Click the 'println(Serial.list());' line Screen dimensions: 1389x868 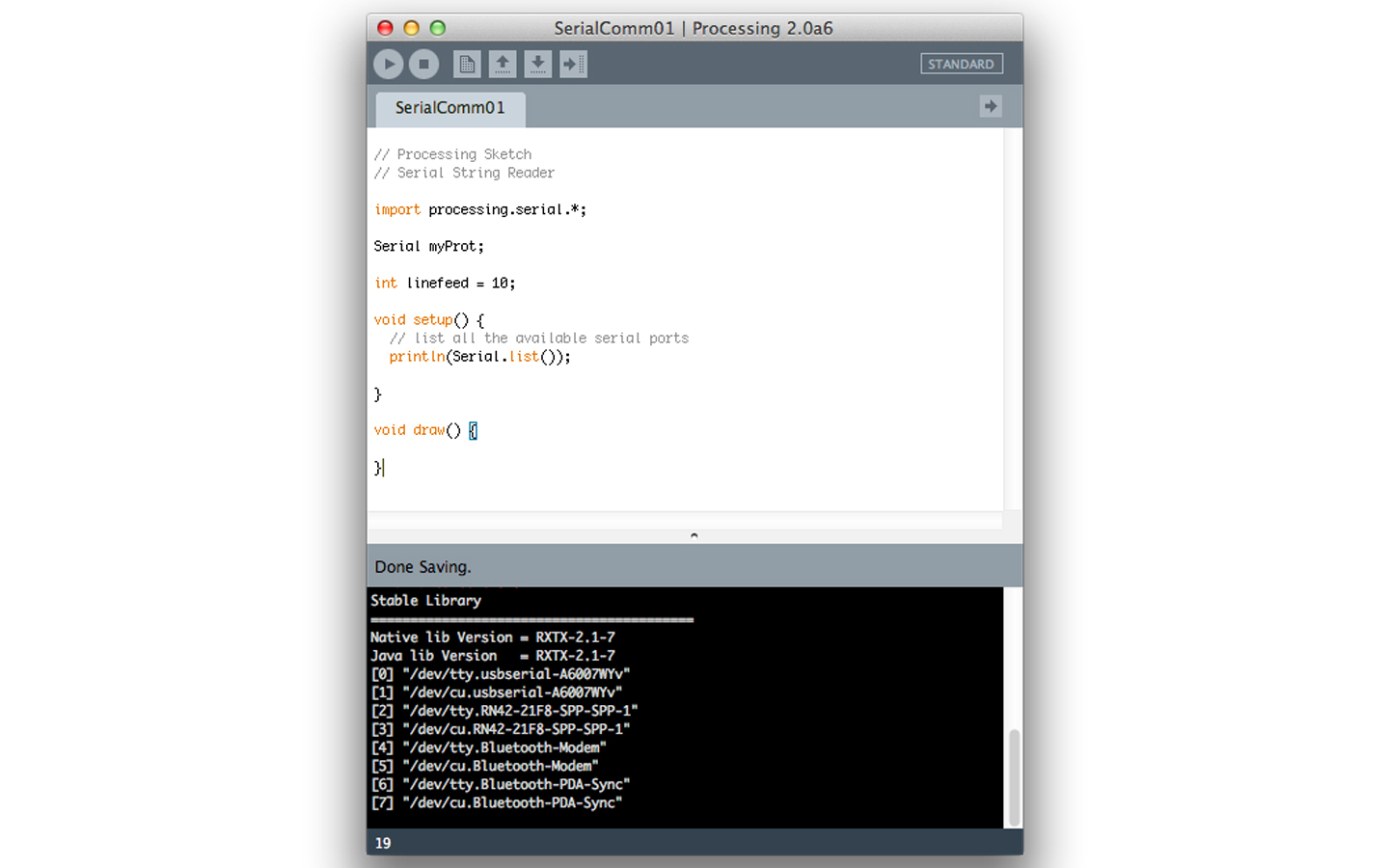[x=480, y=357]
